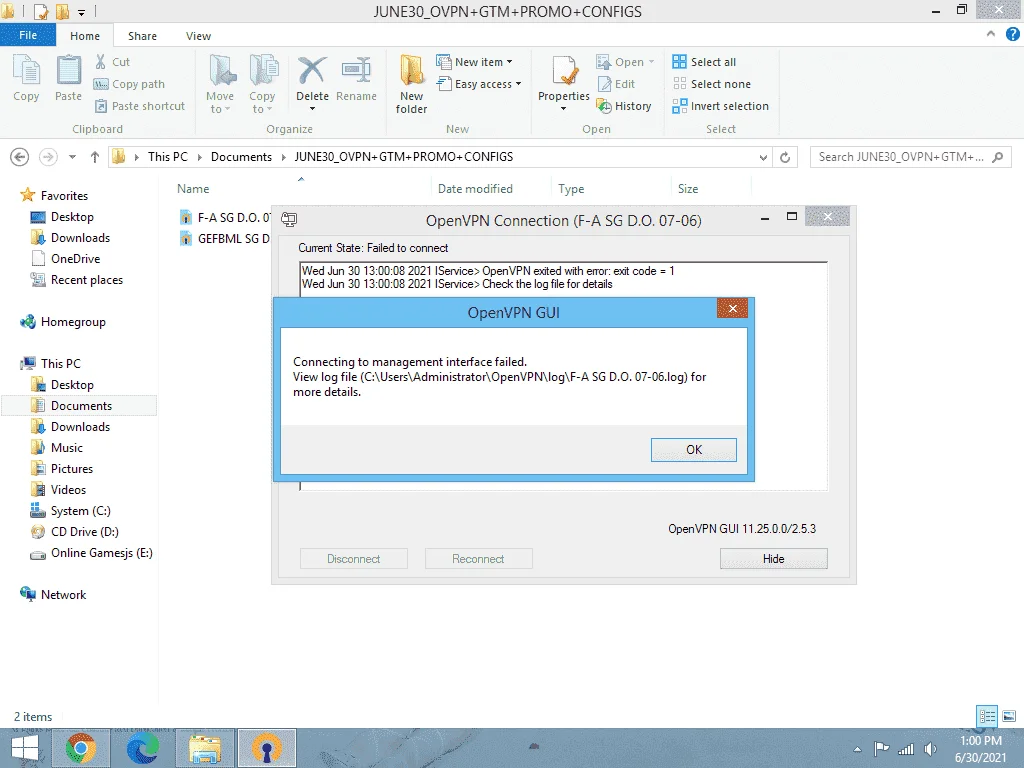The image size is (1024, 768).
Task: Click the Up one level arrow
Action: pos(95,157)
